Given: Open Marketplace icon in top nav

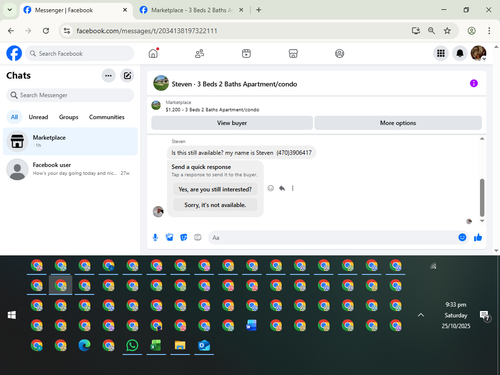Looking at the screenshot, I should pos(293,53).
